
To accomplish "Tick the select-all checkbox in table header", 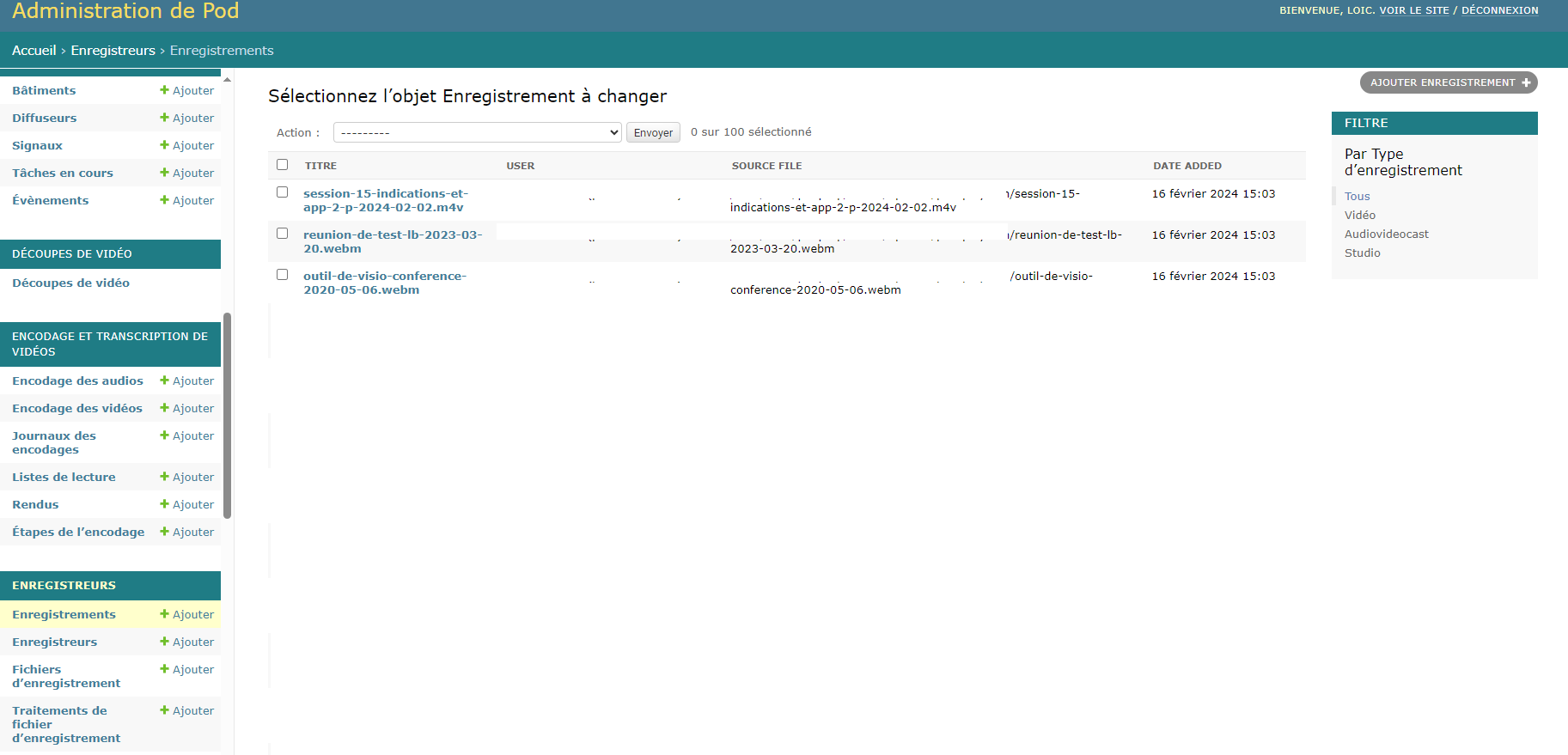I will (282, 165).
